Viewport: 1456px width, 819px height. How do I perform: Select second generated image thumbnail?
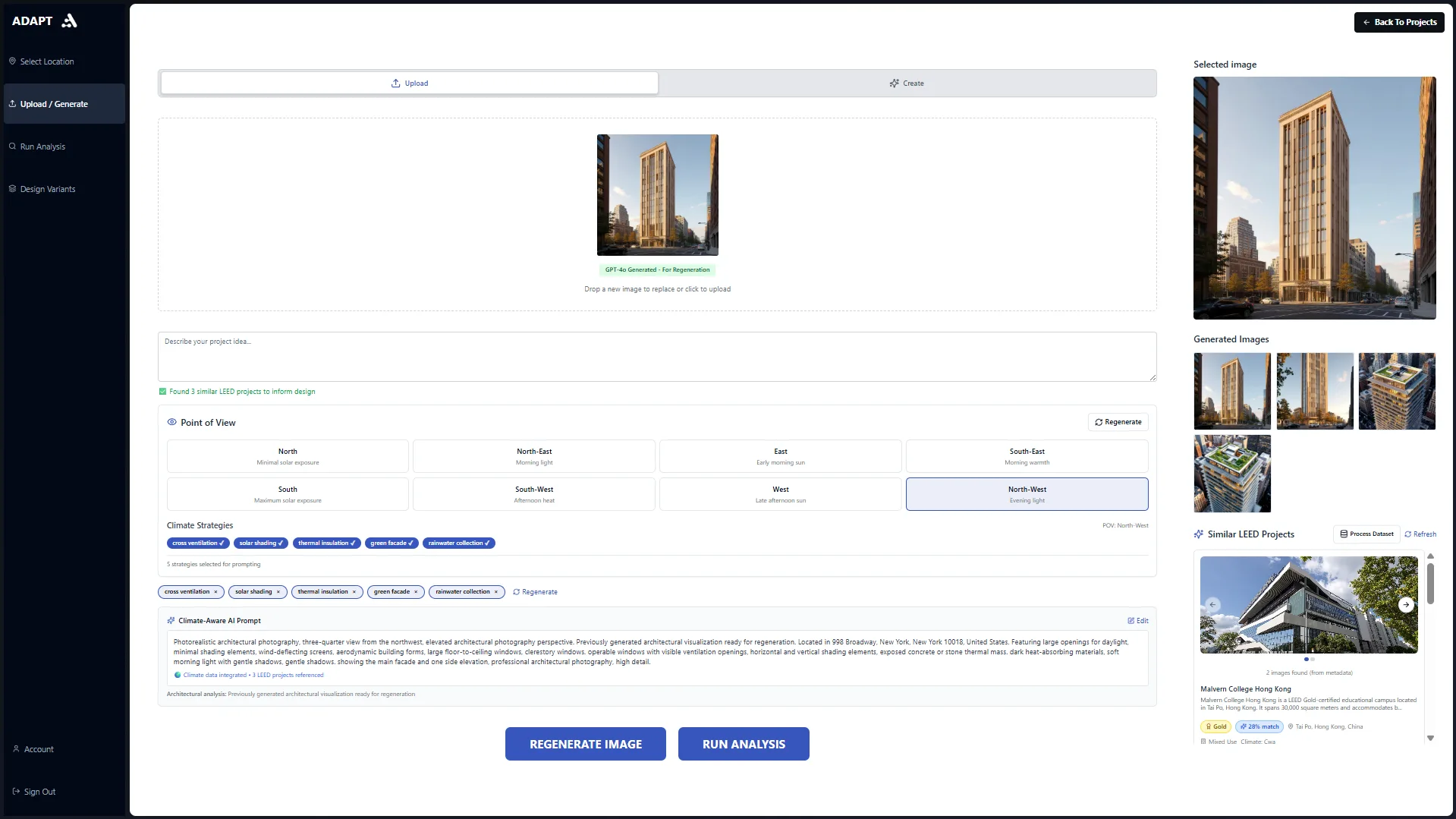click(x=1314, y=391)
